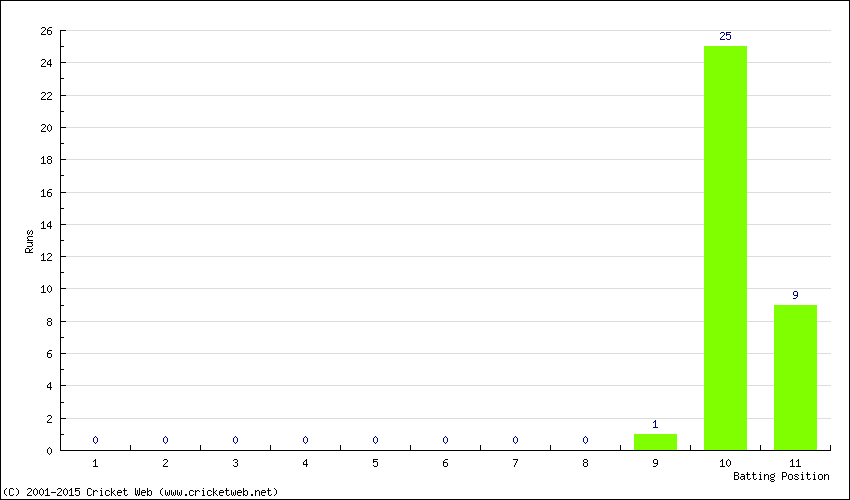Click the copyright text for Cricket Web
The height and width of the screenshot is (500, 850).
point(140,492)
